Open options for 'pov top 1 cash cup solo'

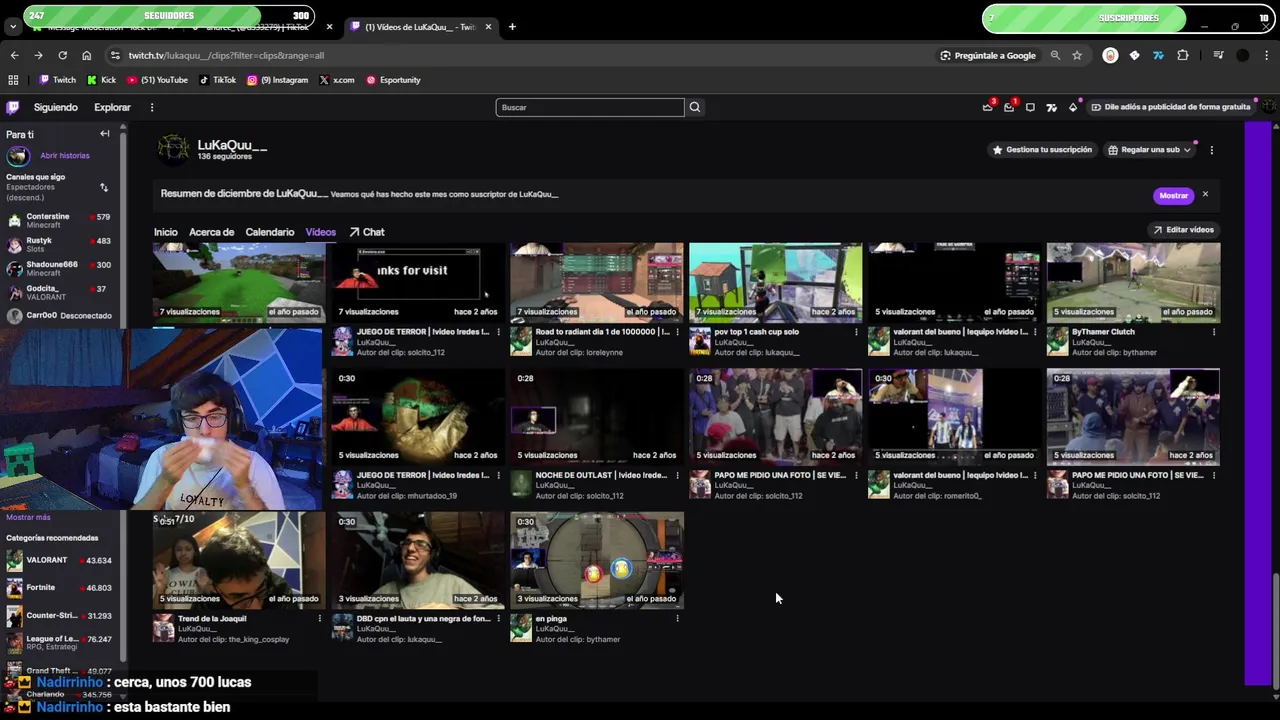pyautogui.click(x=856, y=331)
